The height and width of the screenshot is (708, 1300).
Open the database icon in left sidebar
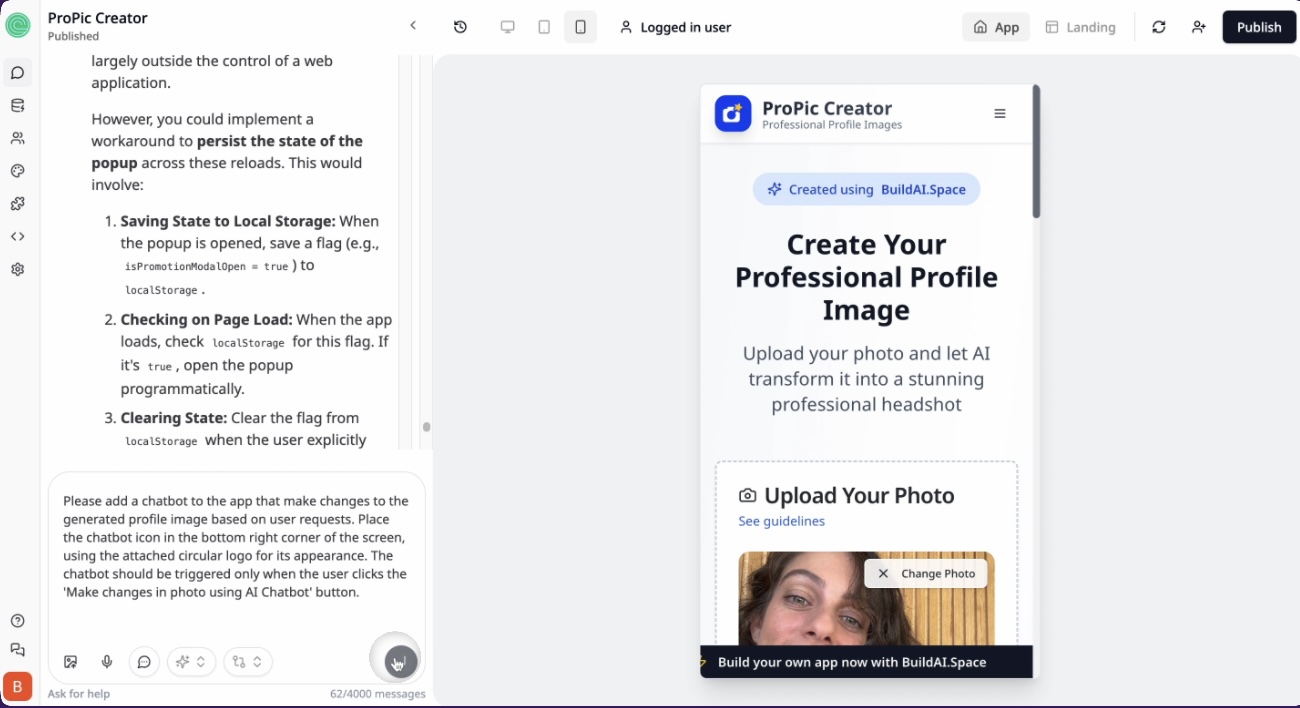(17, 106)
